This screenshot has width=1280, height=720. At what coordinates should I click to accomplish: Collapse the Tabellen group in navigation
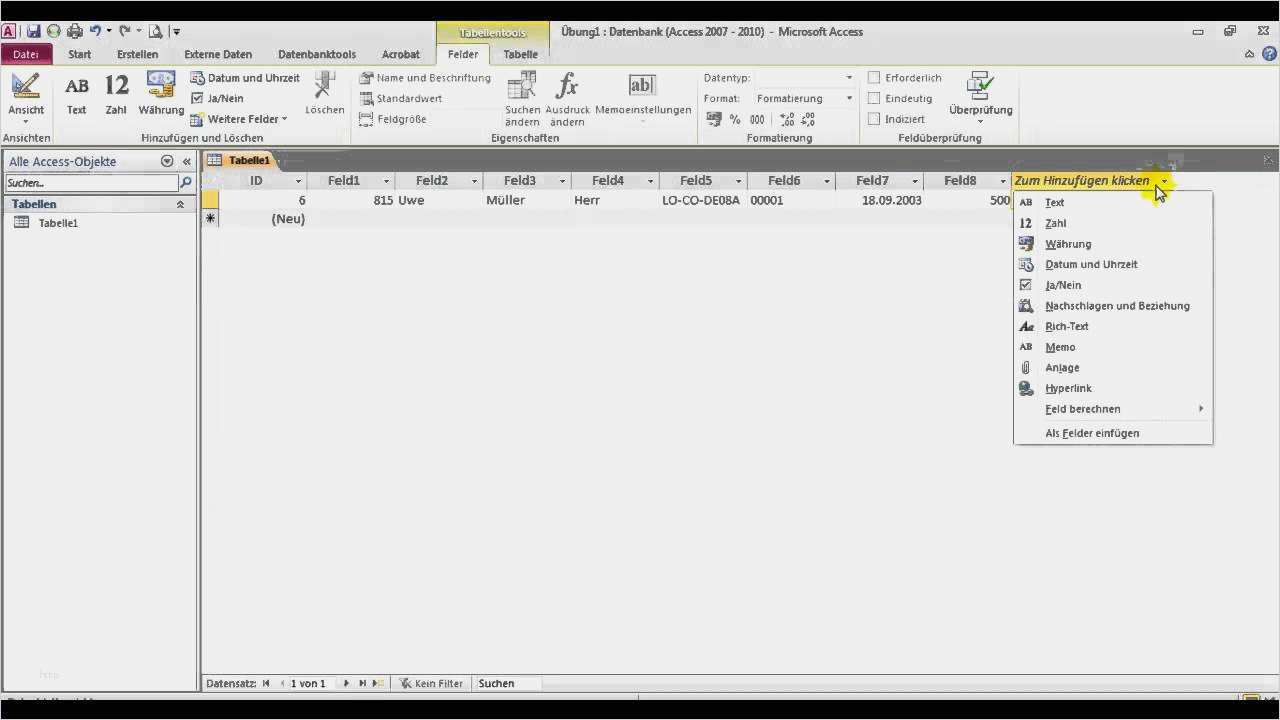coord(180,204)
